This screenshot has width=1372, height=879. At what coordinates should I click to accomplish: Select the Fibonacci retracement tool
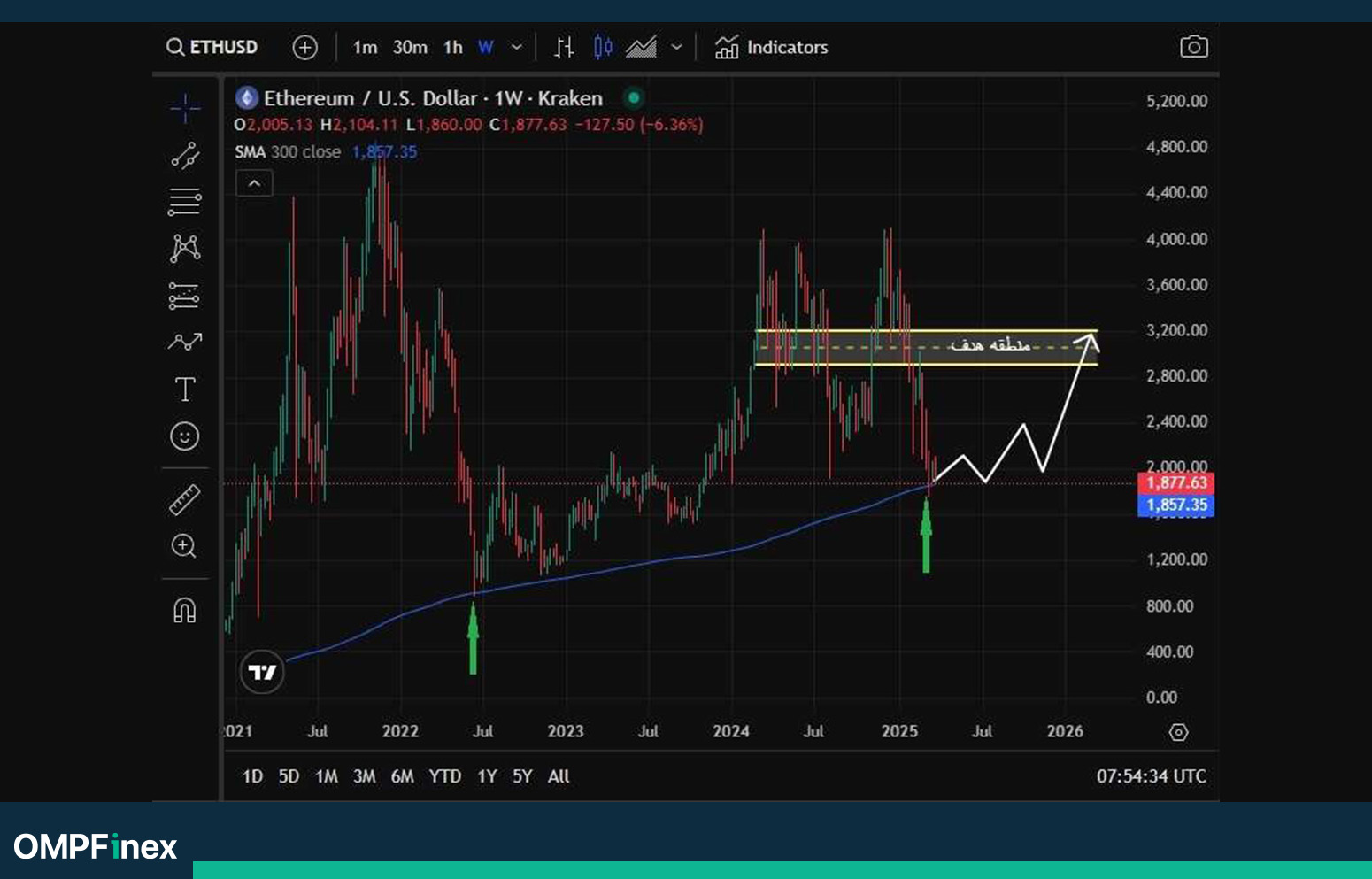pyautogui.click(x=185, y=203)
